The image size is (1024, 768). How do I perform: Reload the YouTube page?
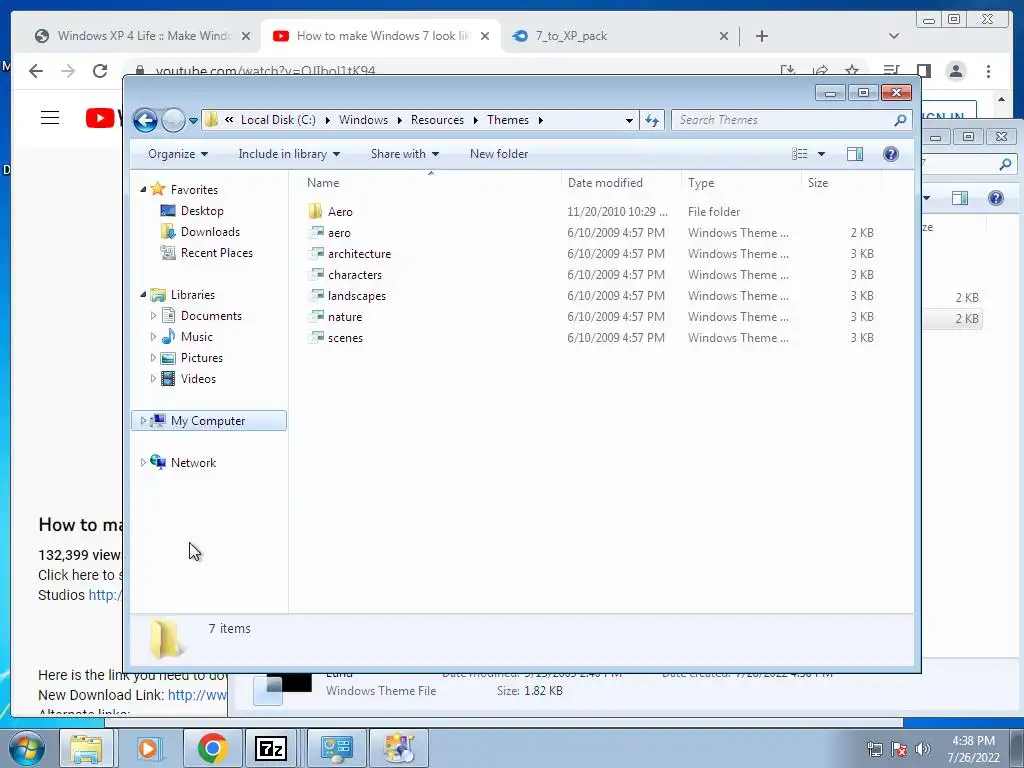pos(99,71)
